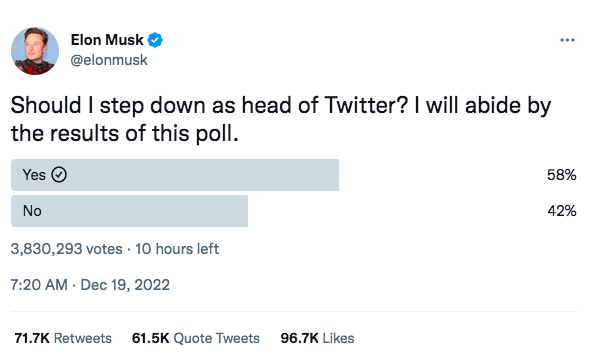Open the @elonmusk handle link
The height and width of the screenshot is (361, 593).
point(109,60)
